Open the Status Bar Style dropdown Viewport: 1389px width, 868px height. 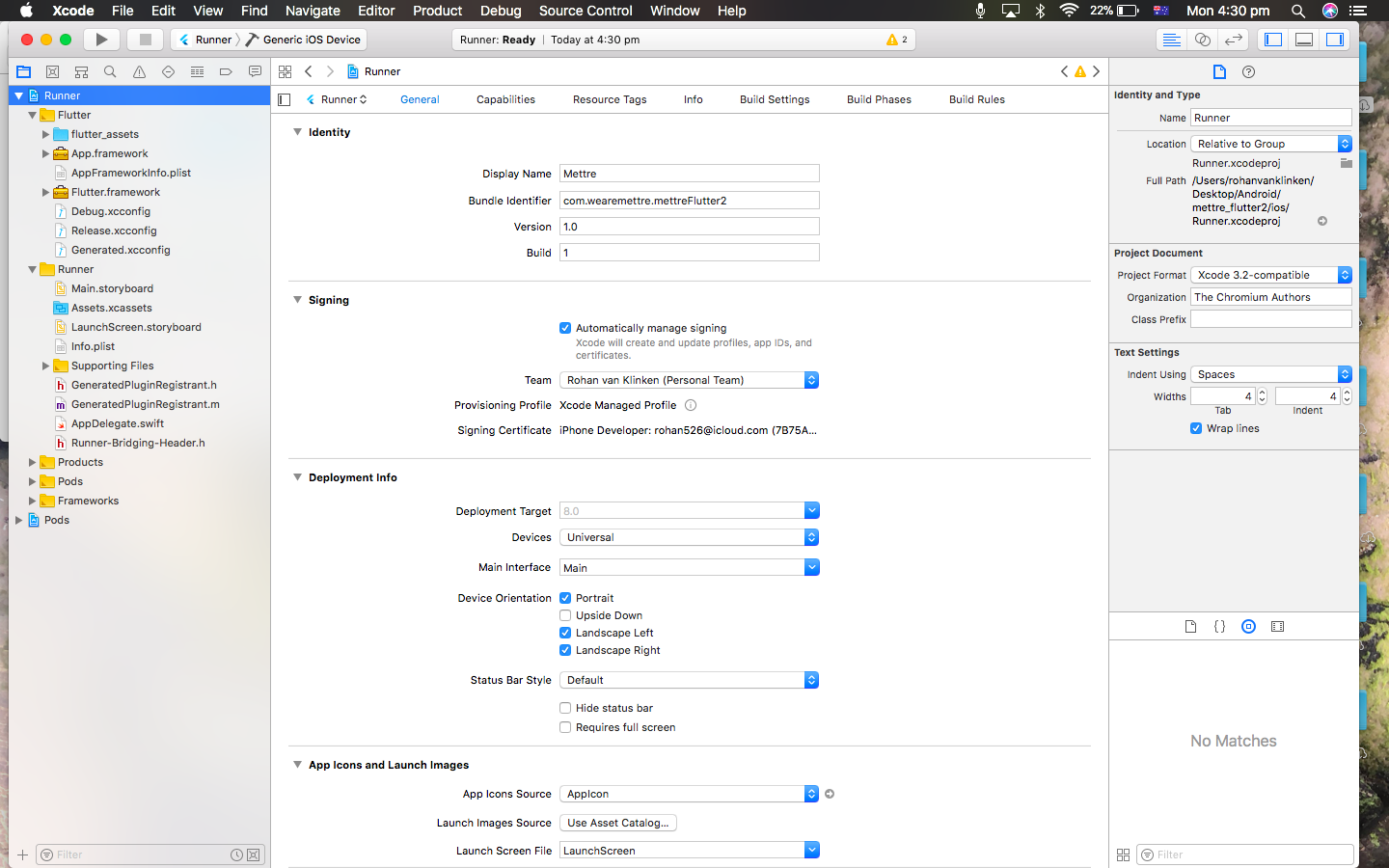690,680
